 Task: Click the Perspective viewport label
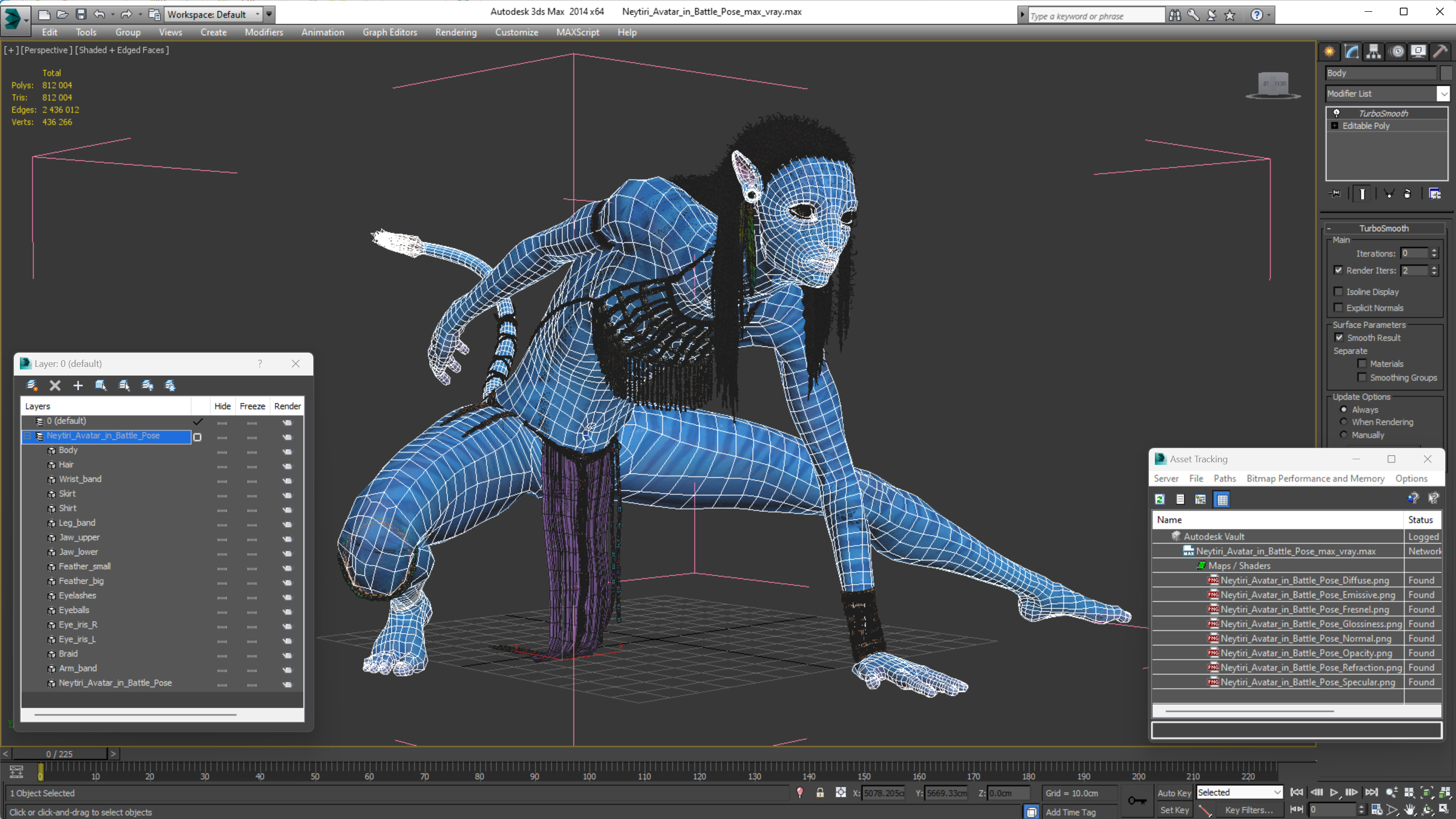46,49
